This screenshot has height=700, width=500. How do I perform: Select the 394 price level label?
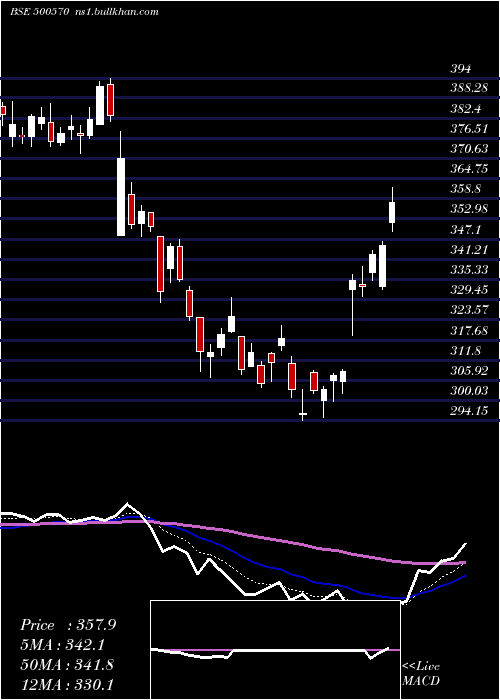[x=461, y=69]
